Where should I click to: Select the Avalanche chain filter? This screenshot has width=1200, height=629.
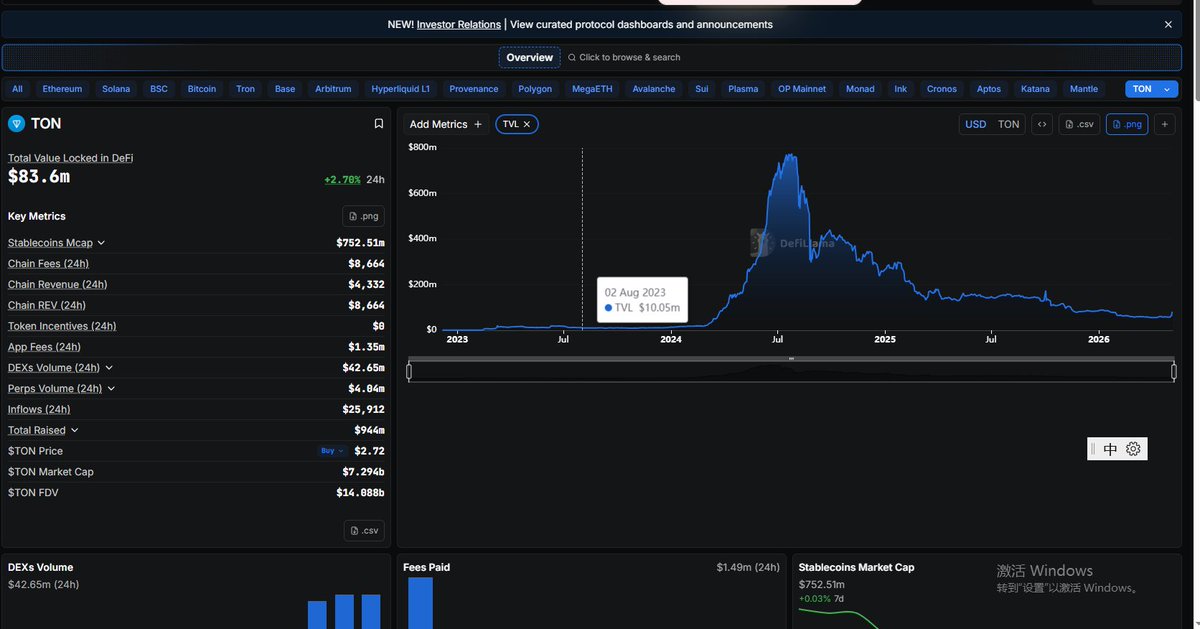click(654, 89)
